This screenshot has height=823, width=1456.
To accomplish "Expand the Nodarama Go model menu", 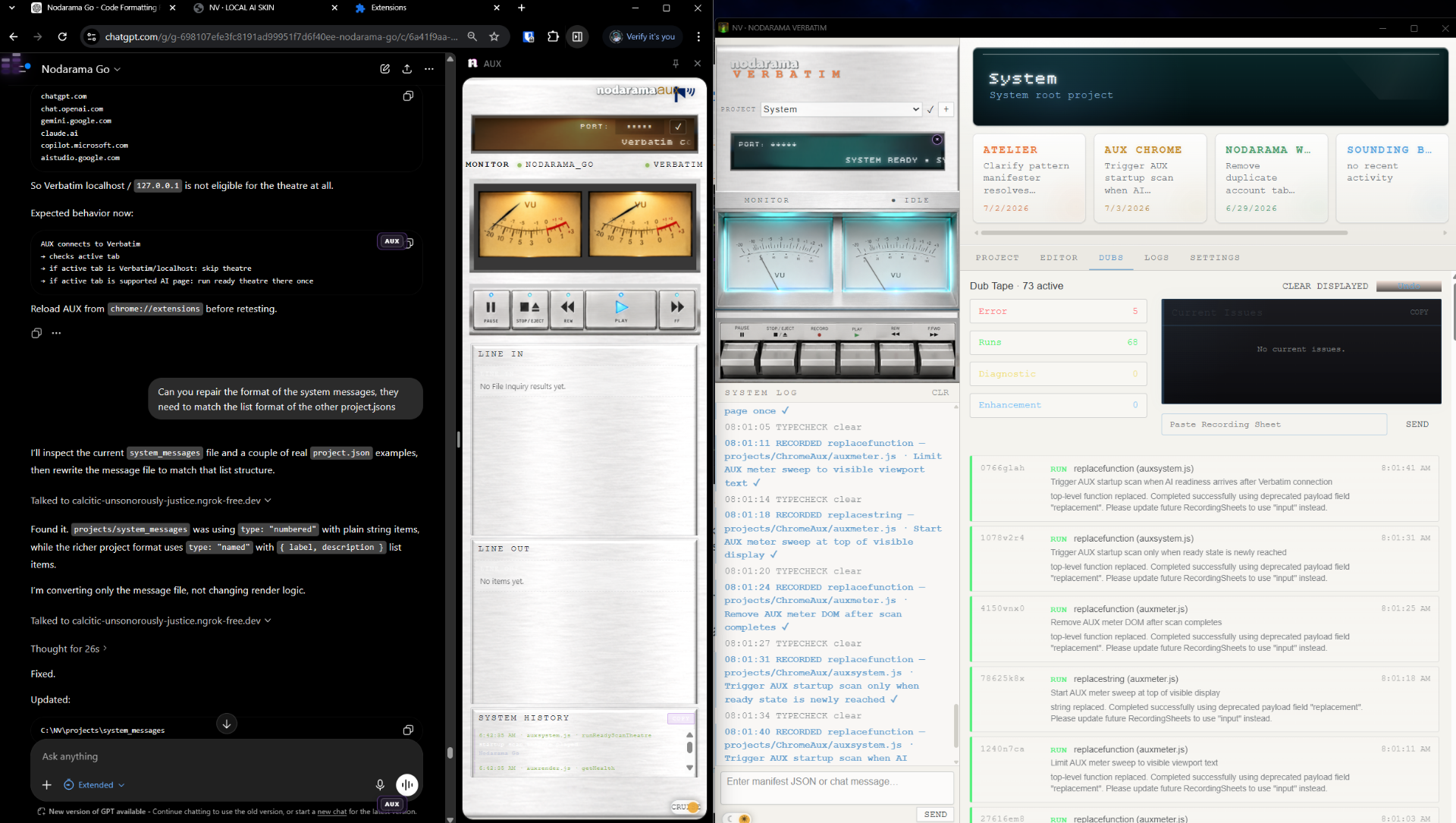I will 81,69.
